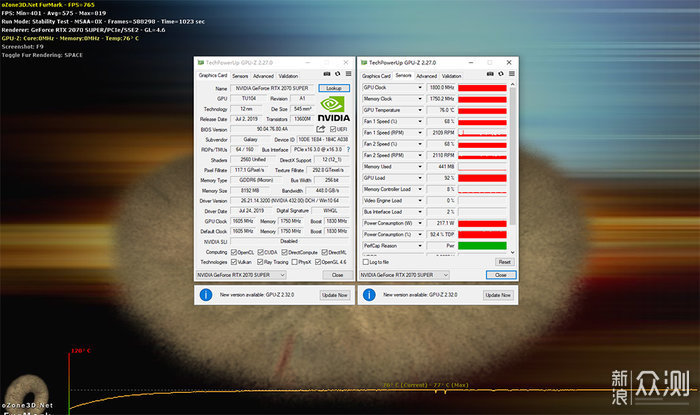Toggle the Vulkan checkbox

233,262
